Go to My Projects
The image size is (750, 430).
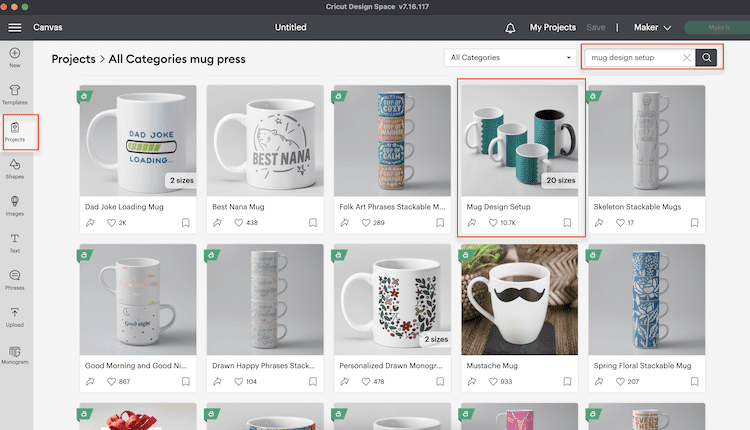(x=552, y=28)
